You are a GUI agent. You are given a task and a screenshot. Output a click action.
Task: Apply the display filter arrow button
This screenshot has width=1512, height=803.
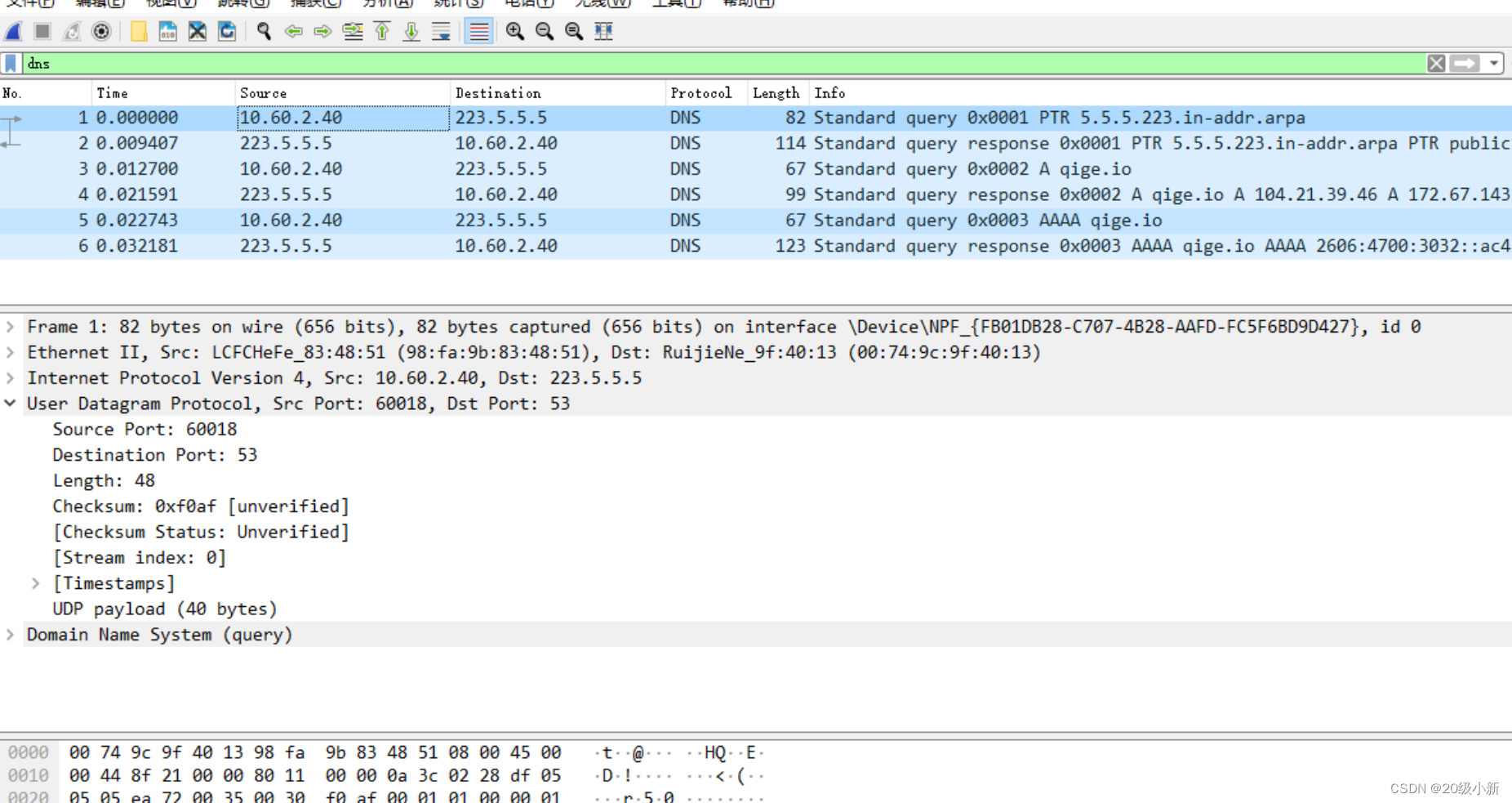point(1465,64)
